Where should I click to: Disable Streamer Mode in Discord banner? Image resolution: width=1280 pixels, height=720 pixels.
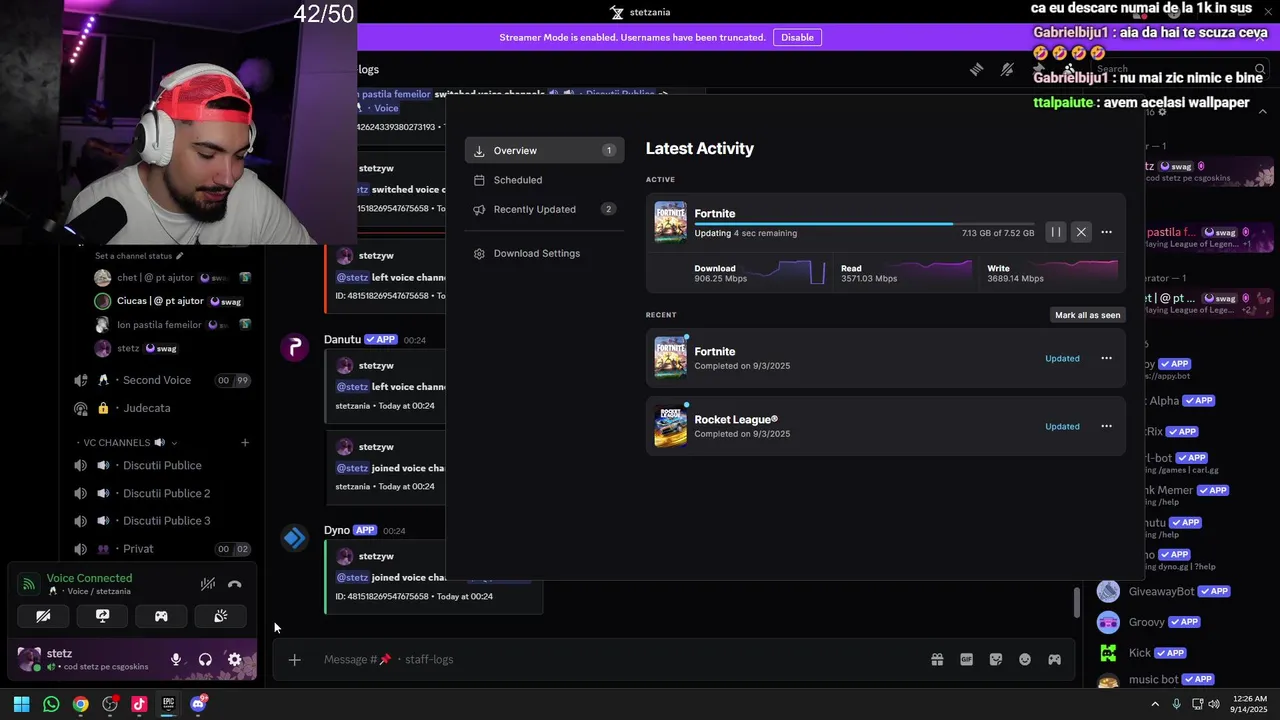[797, 37]
